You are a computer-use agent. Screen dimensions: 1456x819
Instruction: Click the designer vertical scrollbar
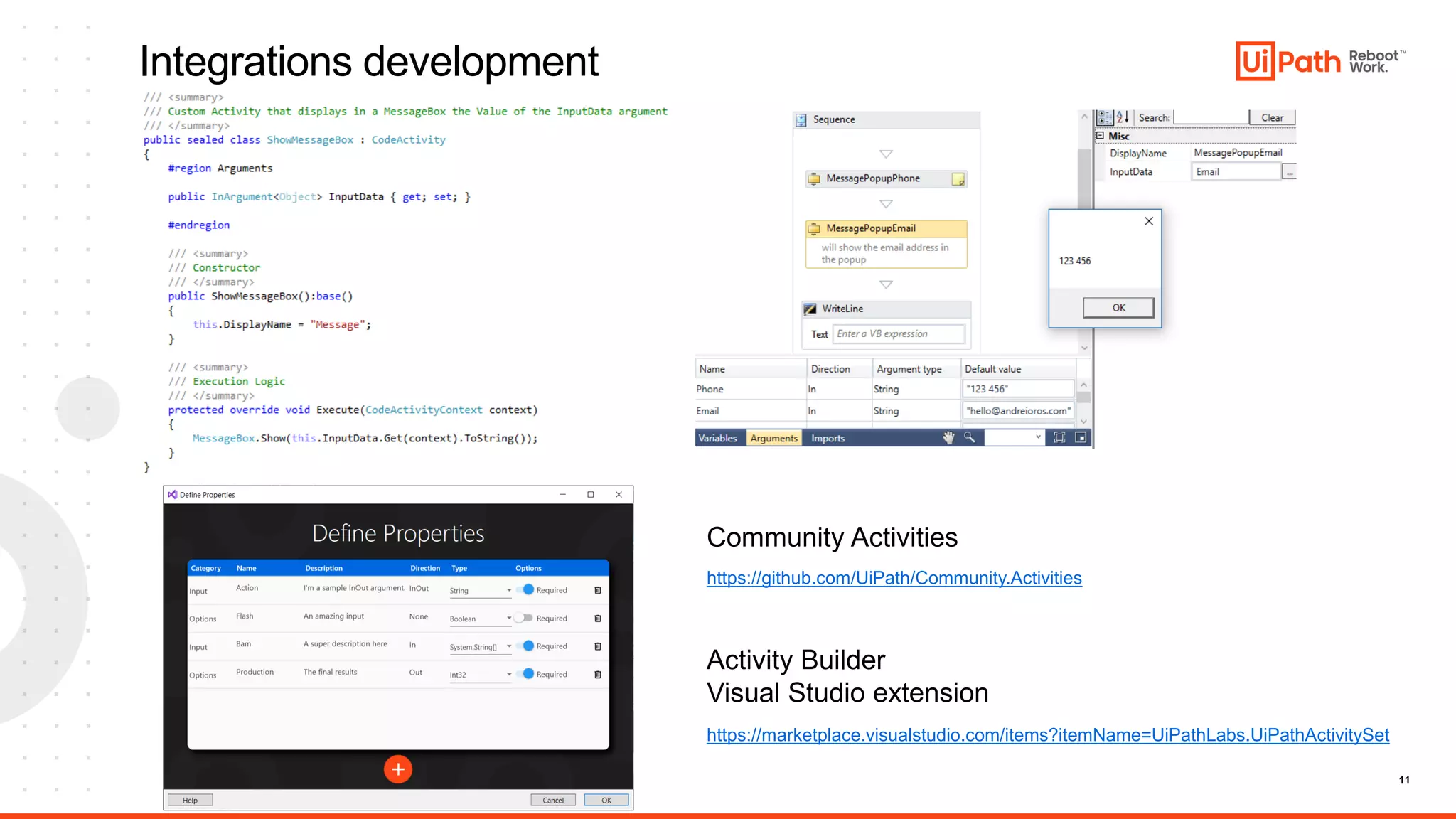[1084, 232]
